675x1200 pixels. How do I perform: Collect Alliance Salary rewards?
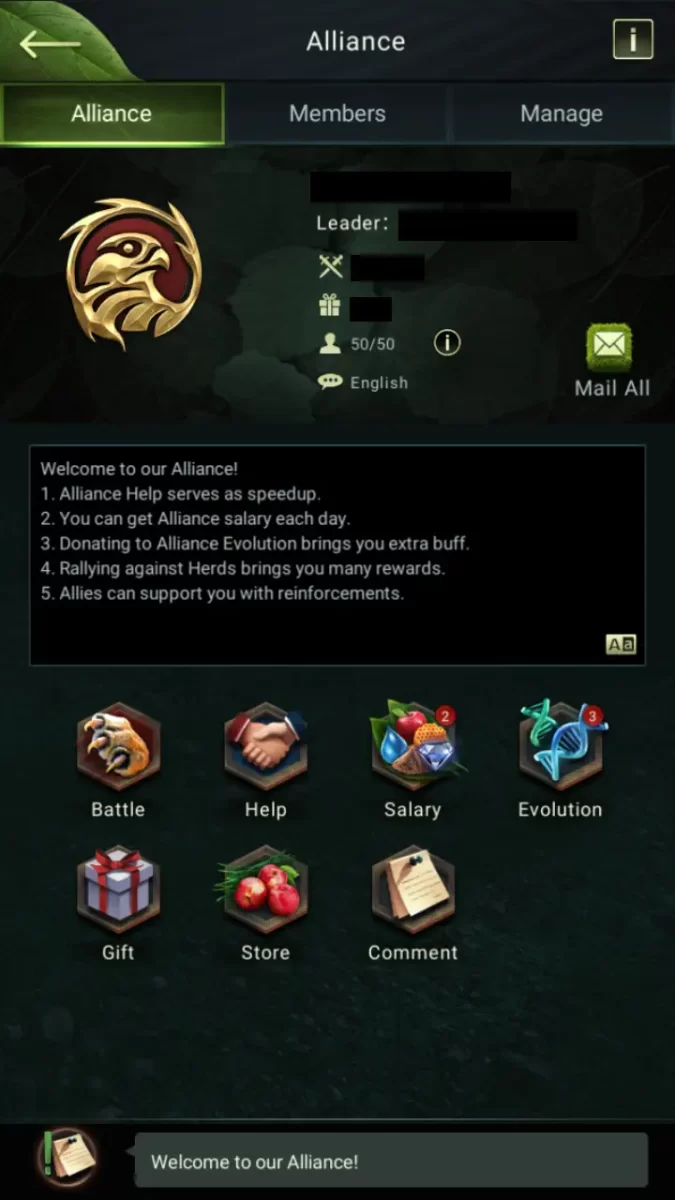(x=413, y=745)
